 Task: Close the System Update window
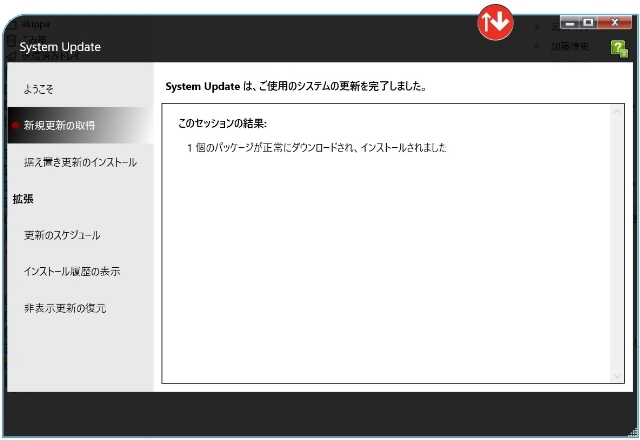coord(614,22)
